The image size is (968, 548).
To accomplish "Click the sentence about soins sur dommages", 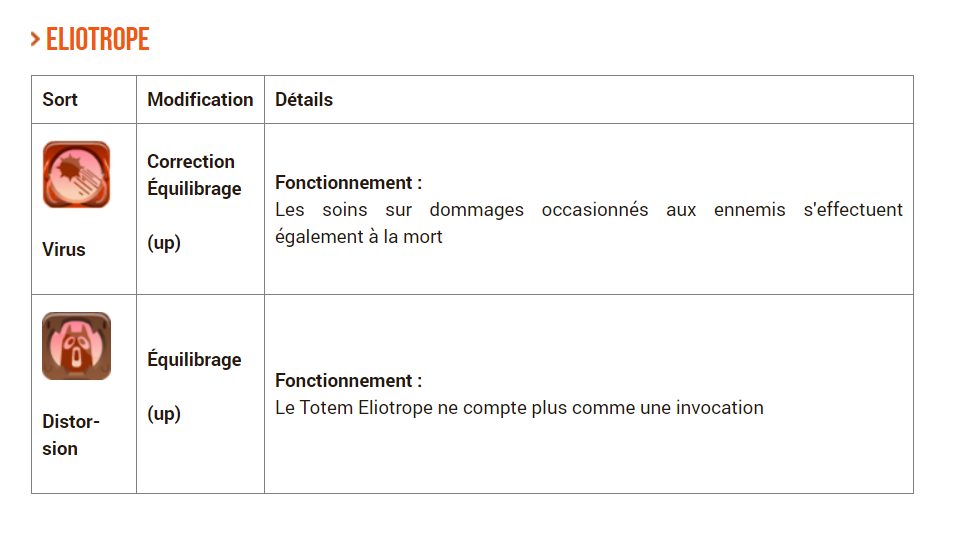I will [589, 223].
